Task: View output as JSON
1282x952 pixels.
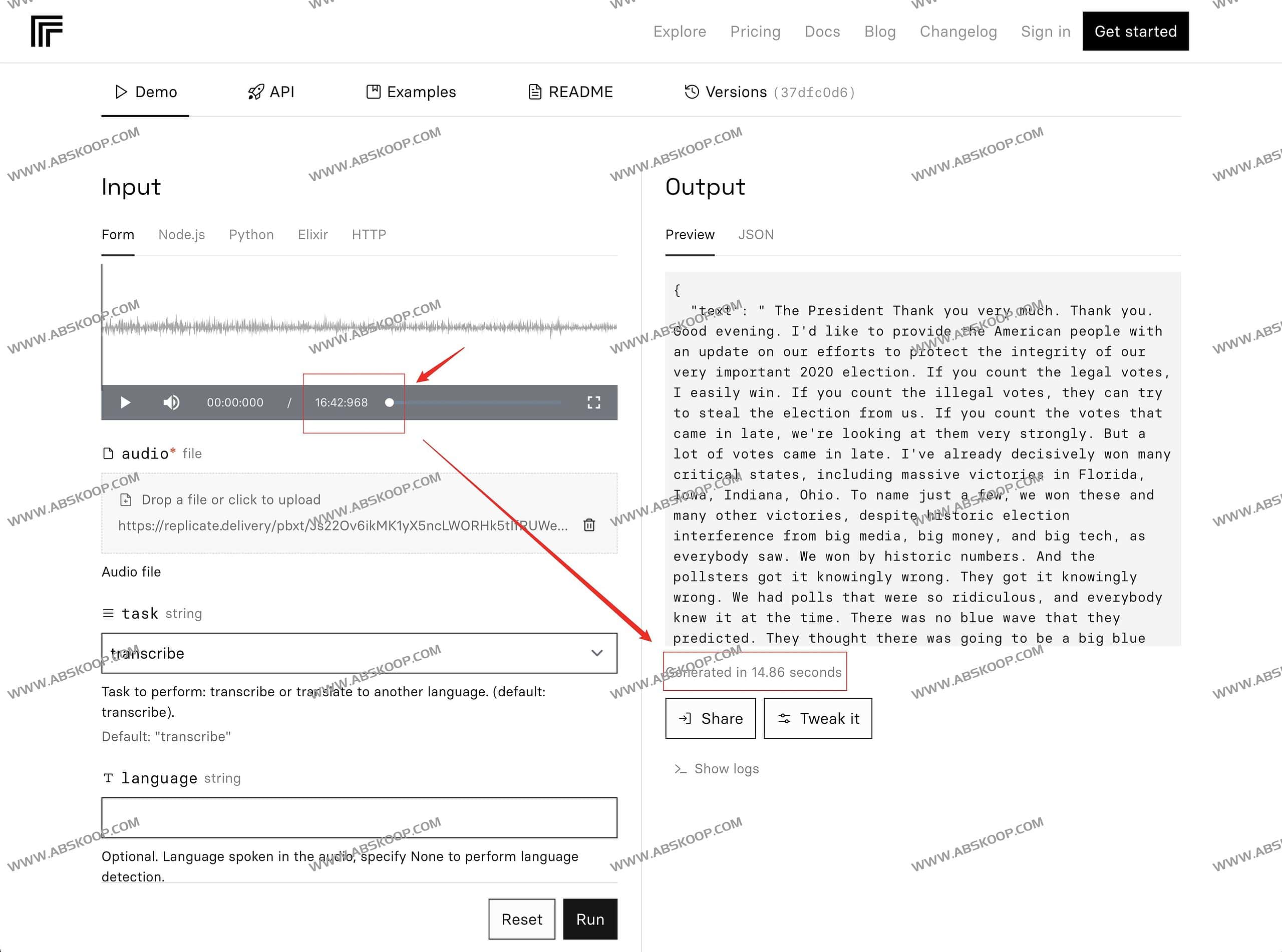Action: coord(756,235)
